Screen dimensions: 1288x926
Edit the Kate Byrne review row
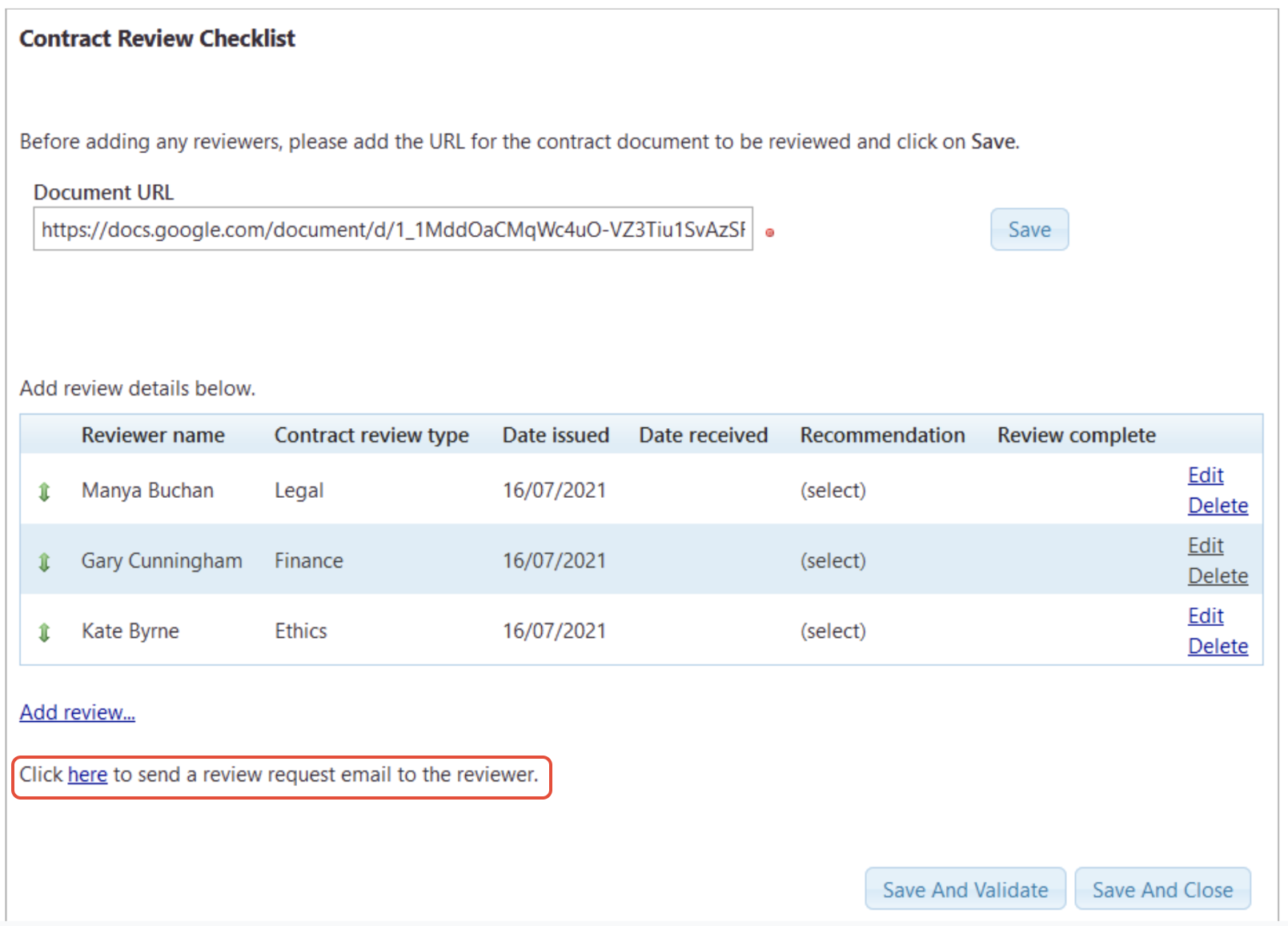point(1205,616)
